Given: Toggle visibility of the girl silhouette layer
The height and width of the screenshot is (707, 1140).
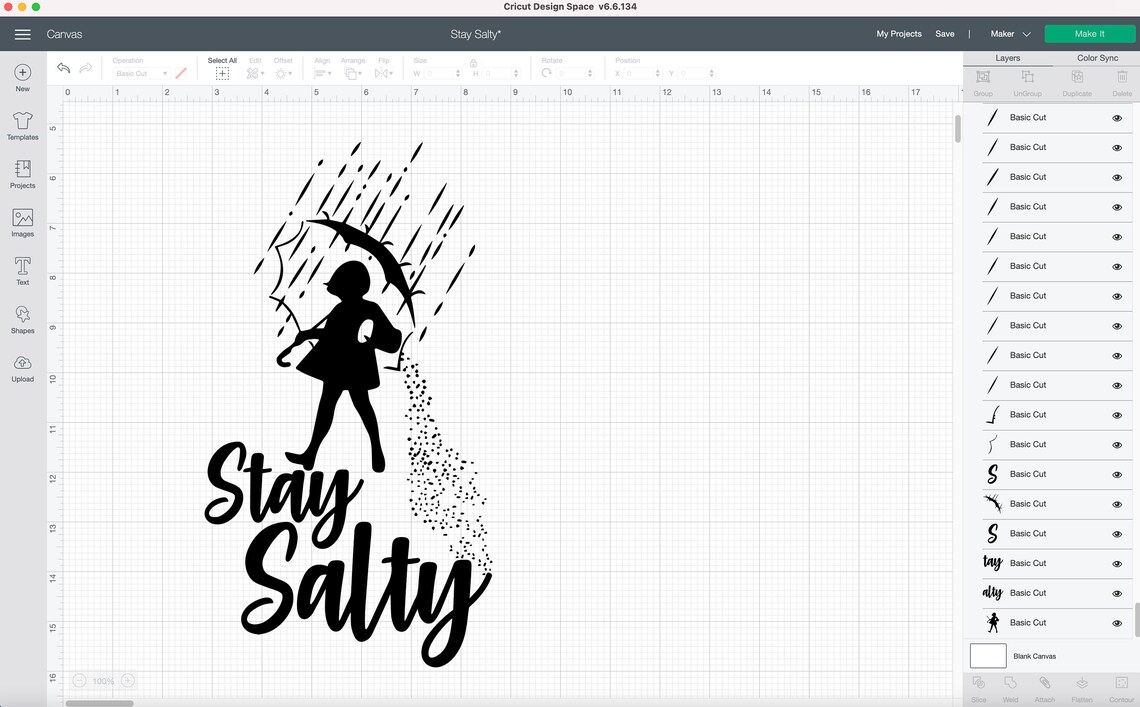Looking at the screenshot, I should point(1117,622).
